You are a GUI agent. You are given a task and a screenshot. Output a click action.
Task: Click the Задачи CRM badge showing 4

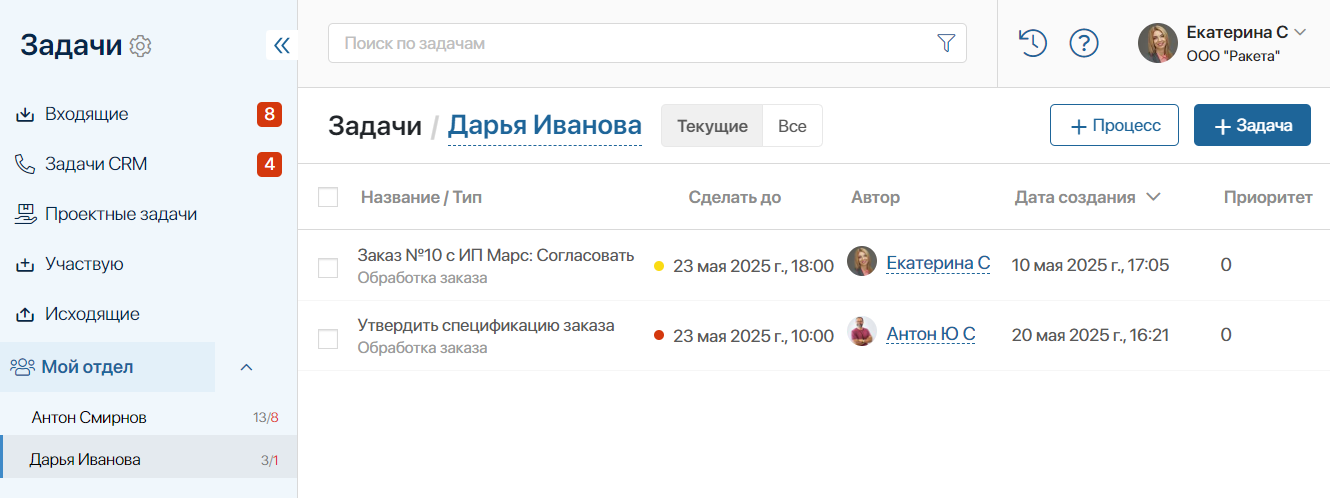pos(269,164)
